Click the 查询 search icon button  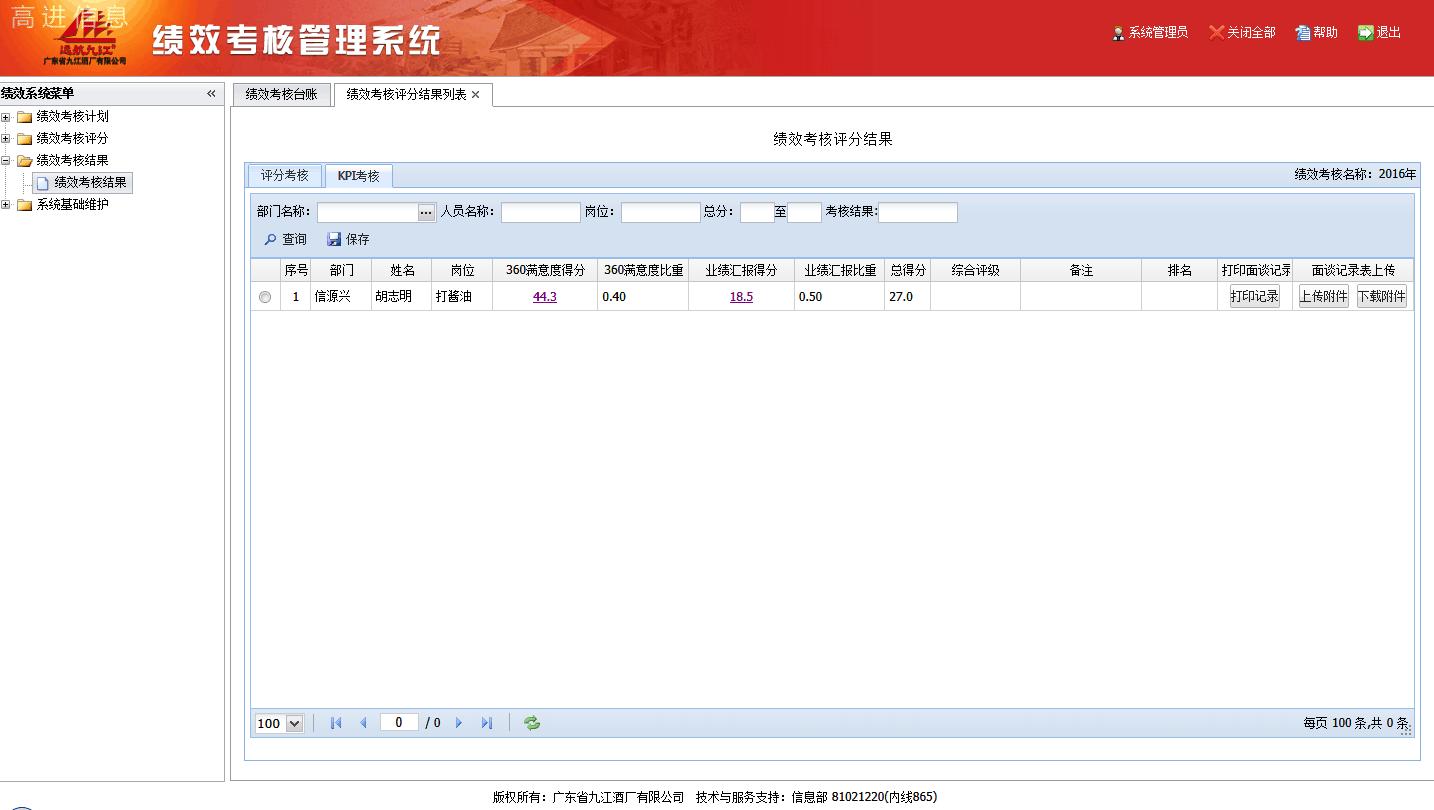(270, 240)
